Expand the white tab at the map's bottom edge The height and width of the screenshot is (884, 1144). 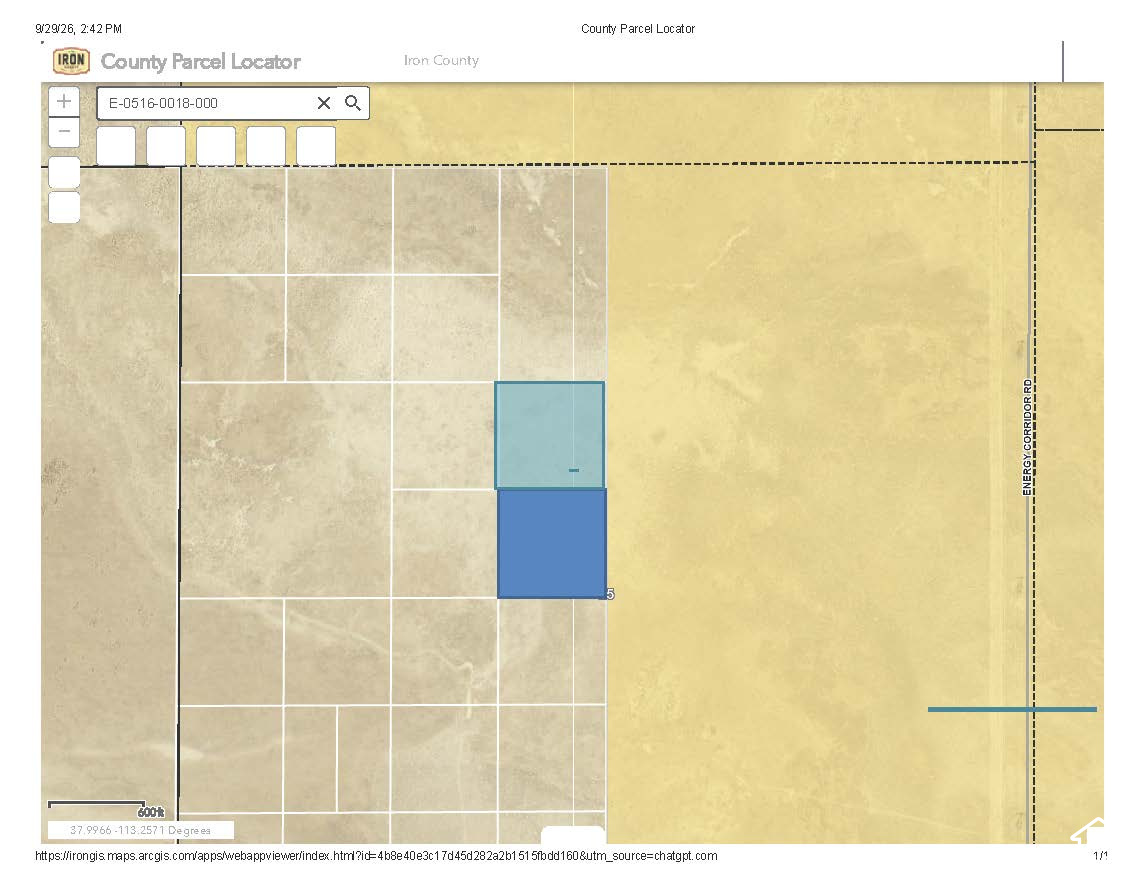573,835
